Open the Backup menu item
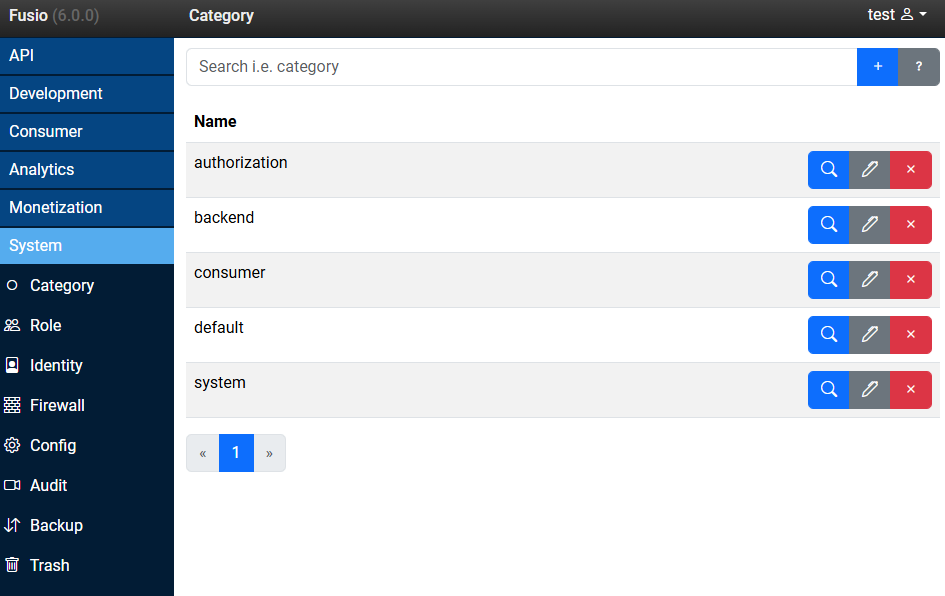Image resolution: width=945 pixels, height=596 pixels. (x=56, y=525)
